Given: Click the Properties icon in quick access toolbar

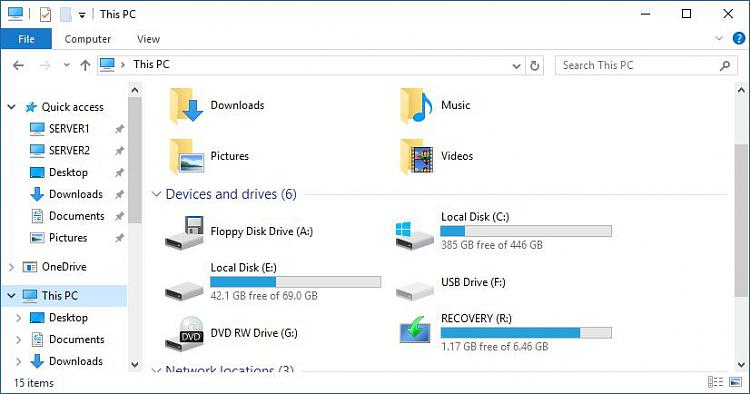Looking at the screenshot, I should (x=45, y=14).
